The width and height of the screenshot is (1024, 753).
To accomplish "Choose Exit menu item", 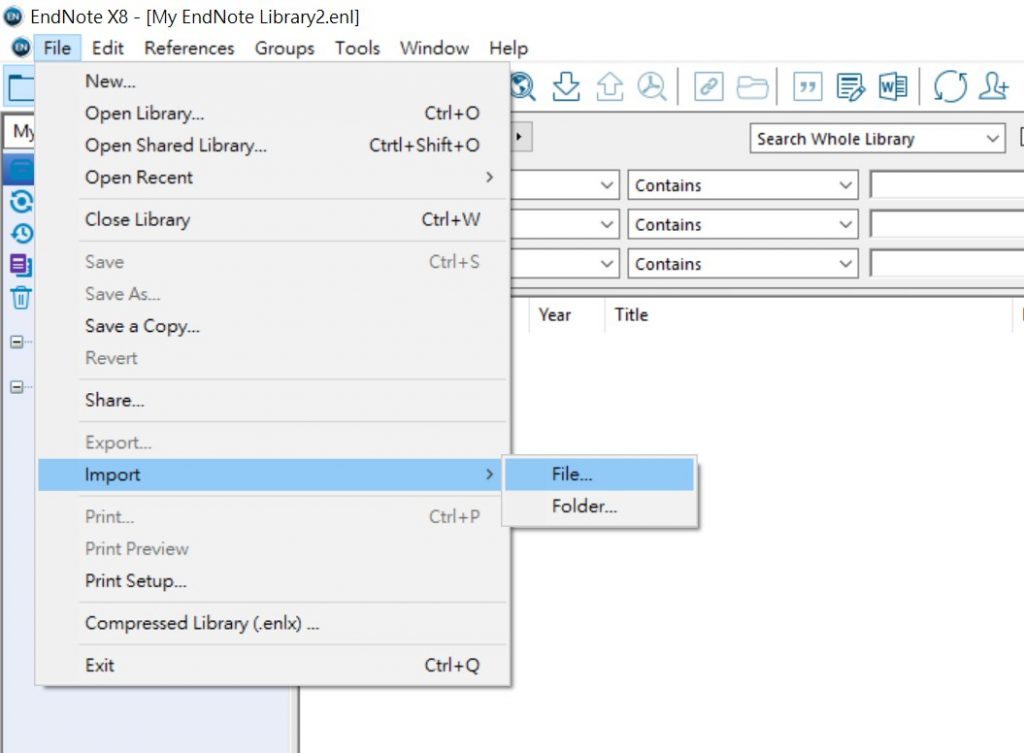I will (273, 665).
